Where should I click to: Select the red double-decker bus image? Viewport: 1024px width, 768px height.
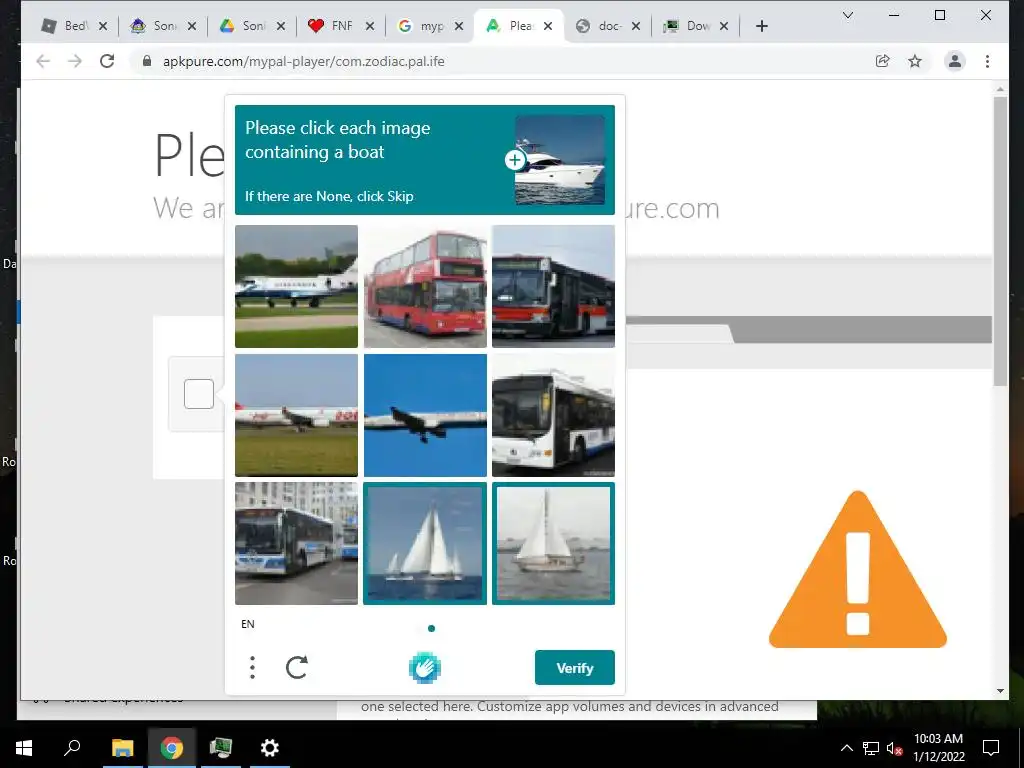(425, 286)
